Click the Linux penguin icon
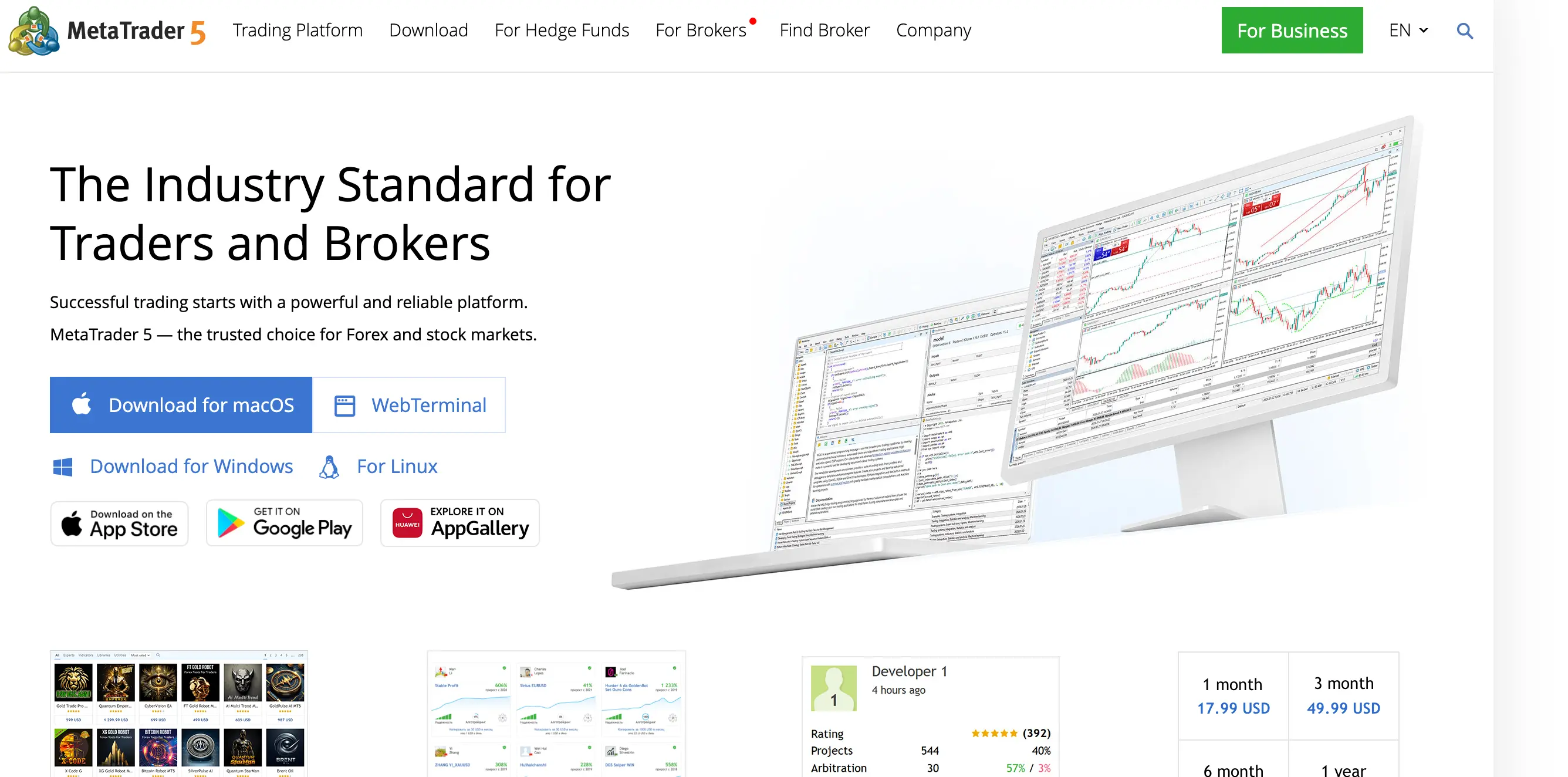1568x777 pixels. coord(329,467)
